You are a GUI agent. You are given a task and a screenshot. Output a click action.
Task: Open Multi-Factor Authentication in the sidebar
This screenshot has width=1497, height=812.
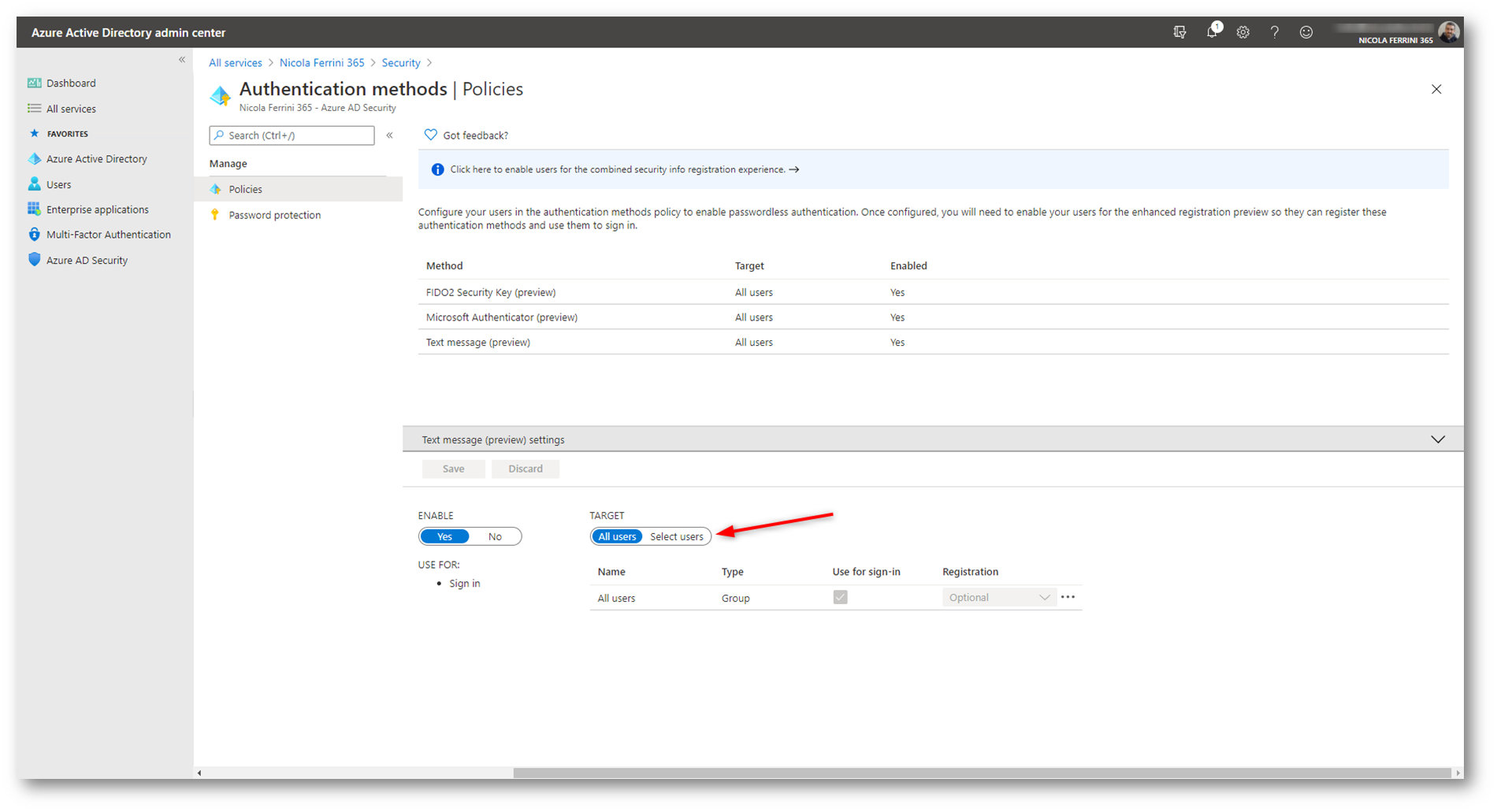click(x=109, y=235)
